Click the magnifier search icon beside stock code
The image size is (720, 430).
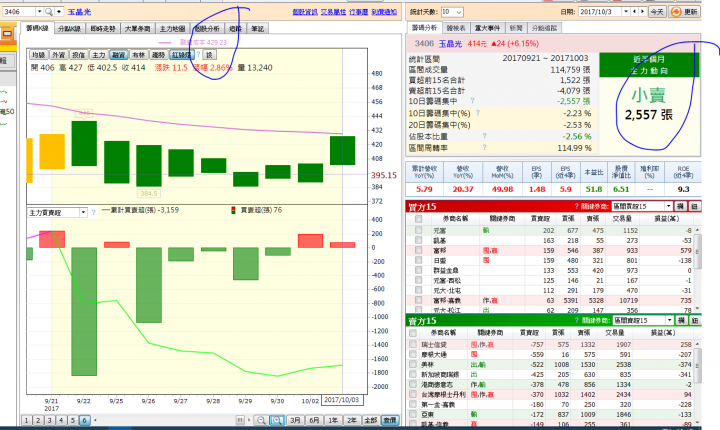point(49,11)
